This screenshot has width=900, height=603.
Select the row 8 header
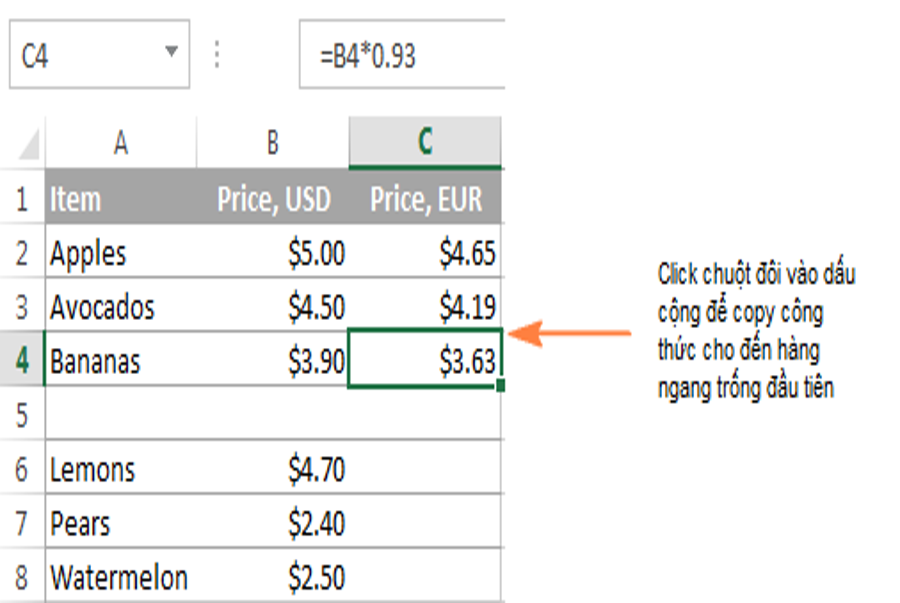pyautogui.click(x=22, y=577)
